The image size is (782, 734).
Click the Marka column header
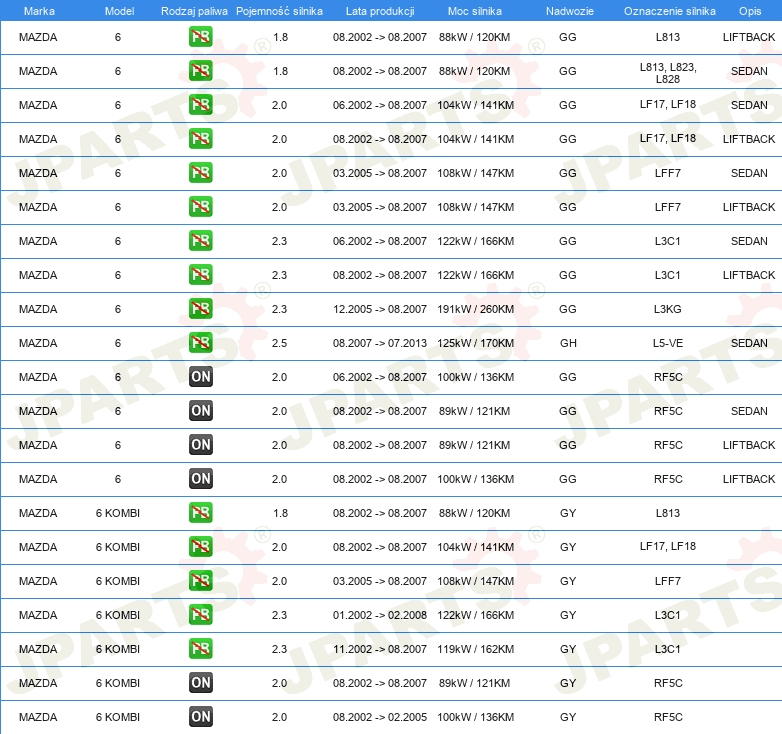(39, 11)
